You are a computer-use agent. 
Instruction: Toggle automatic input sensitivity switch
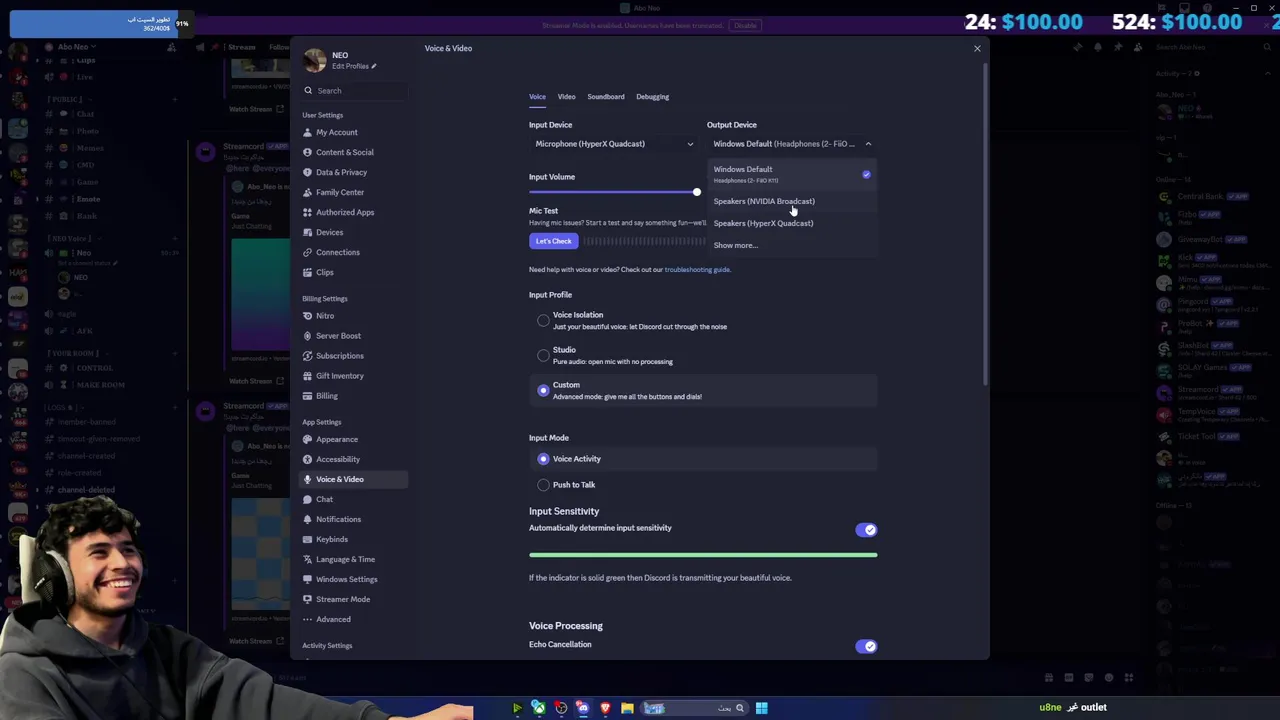[x=866, y=530]
